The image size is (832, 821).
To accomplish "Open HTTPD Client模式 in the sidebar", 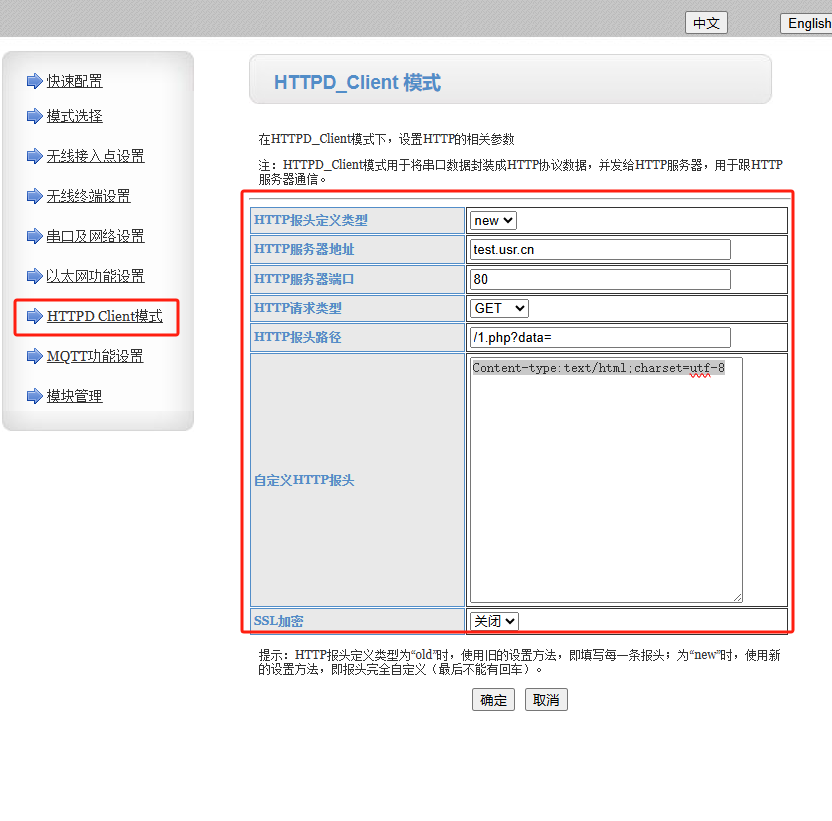I will [104, 316].
